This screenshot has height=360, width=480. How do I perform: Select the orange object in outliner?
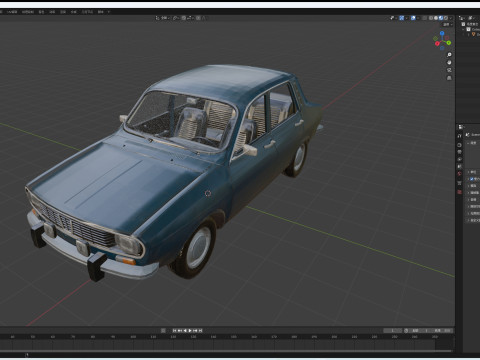click(473, 34)
